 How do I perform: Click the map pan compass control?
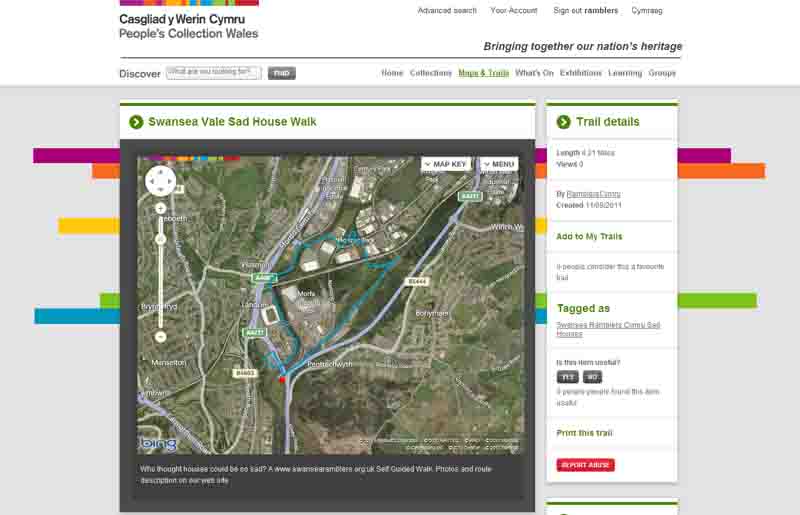coord(160,181)
